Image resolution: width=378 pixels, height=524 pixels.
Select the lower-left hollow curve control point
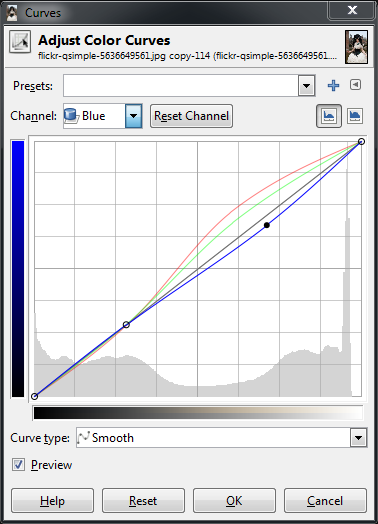pos(126,324)
